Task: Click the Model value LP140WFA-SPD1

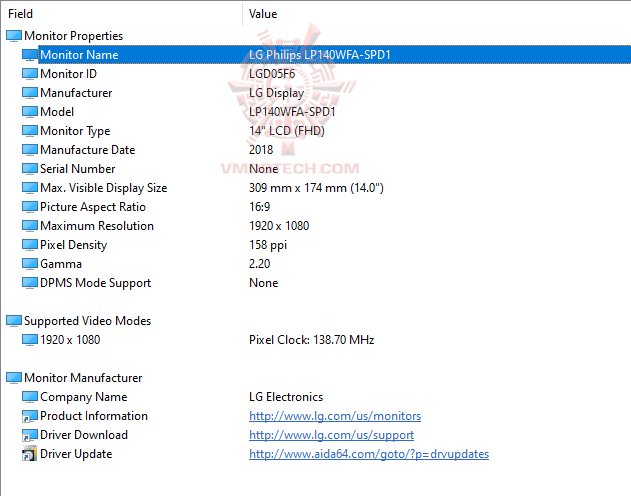Action: (292, 112)
